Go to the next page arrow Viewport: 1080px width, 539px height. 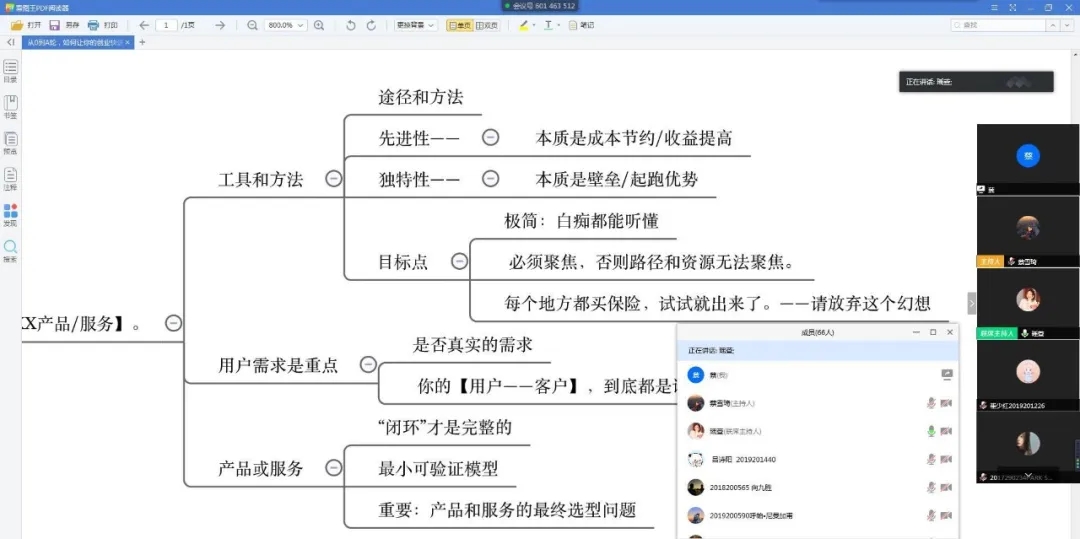pyautogui.click(x=220, y=25)
